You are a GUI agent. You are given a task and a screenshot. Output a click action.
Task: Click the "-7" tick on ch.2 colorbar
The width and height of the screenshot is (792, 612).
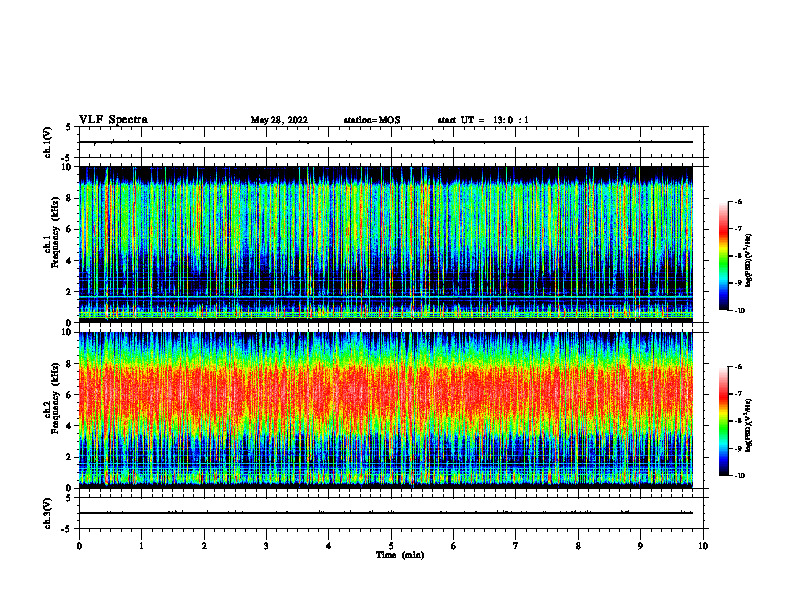click(x=738, y=394)
